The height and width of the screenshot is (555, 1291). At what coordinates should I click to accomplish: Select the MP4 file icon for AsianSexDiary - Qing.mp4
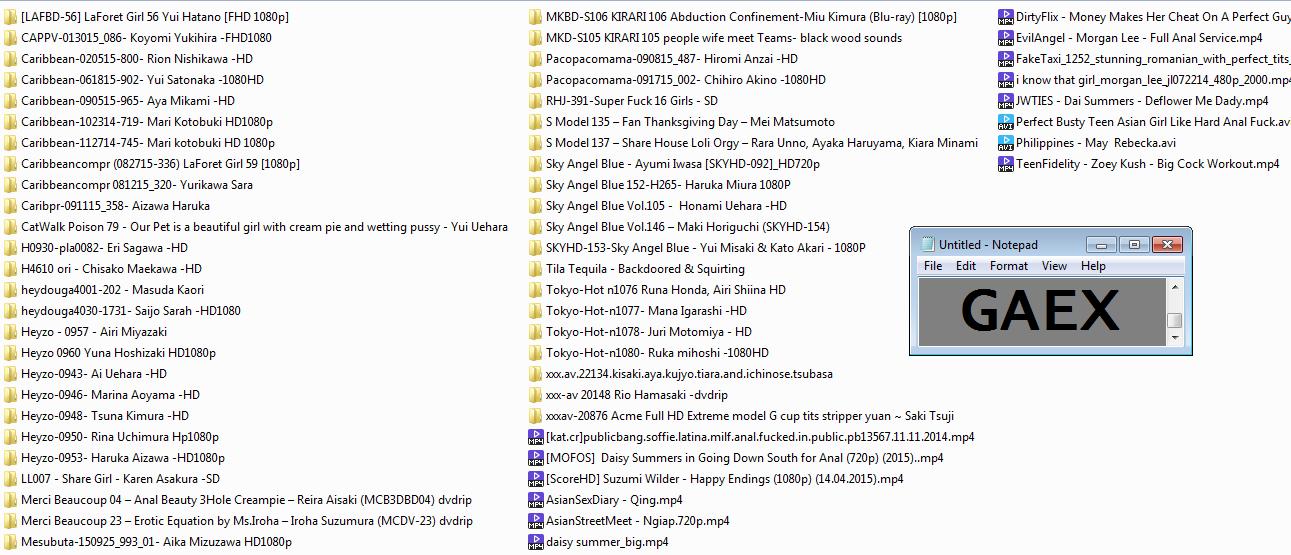coord(535,500)
